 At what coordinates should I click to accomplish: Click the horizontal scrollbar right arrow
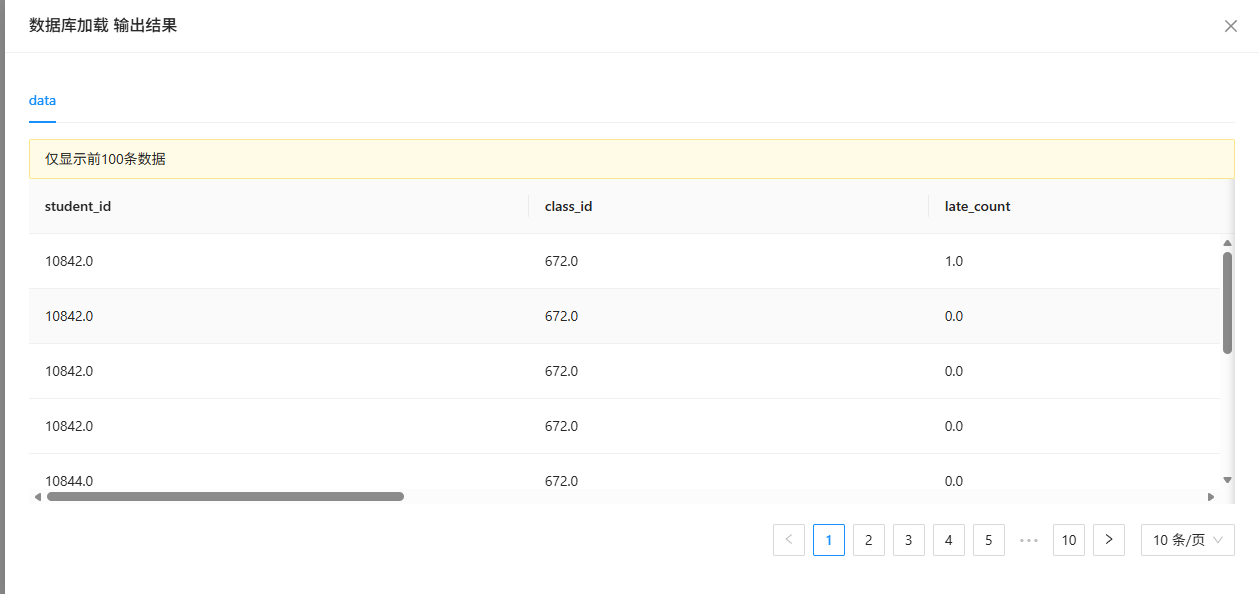coord(1210,496)
